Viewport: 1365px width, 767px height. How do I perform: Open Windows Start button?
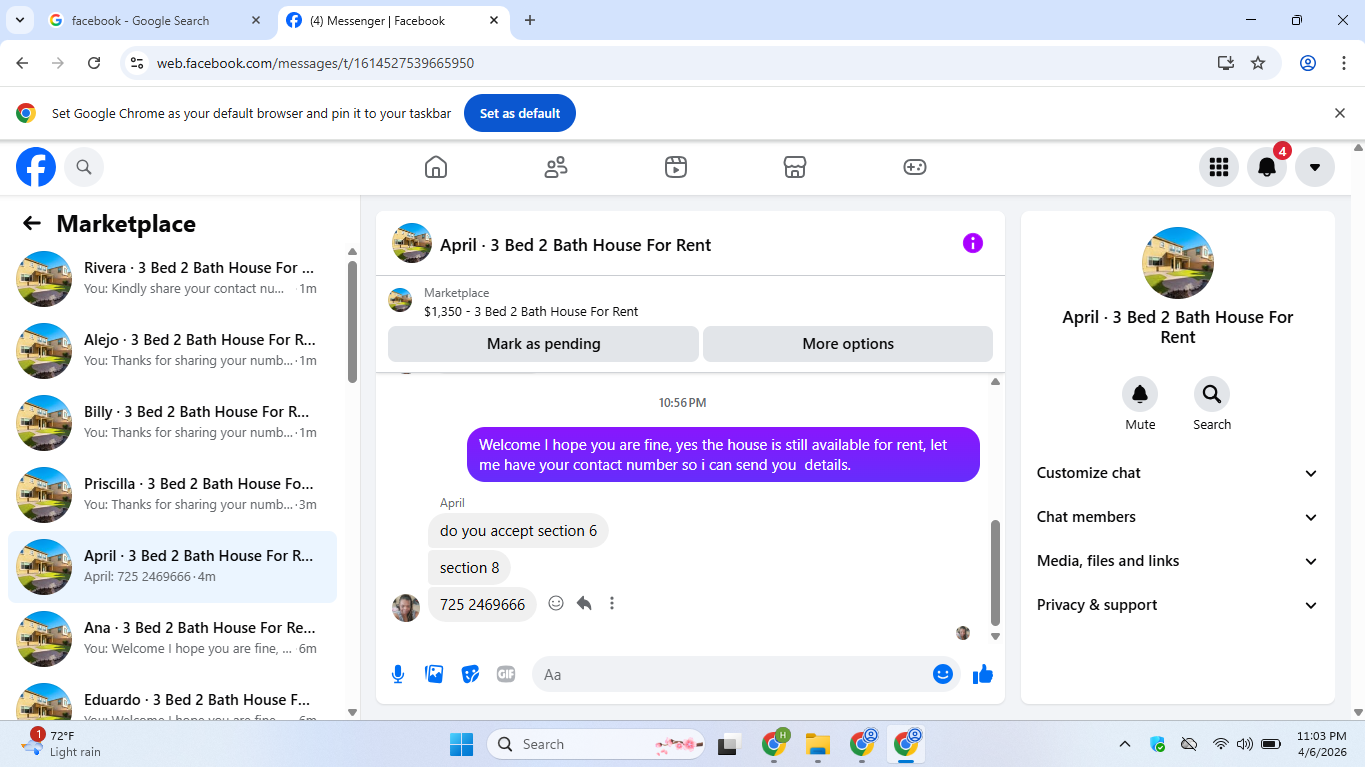click(461, 744)
